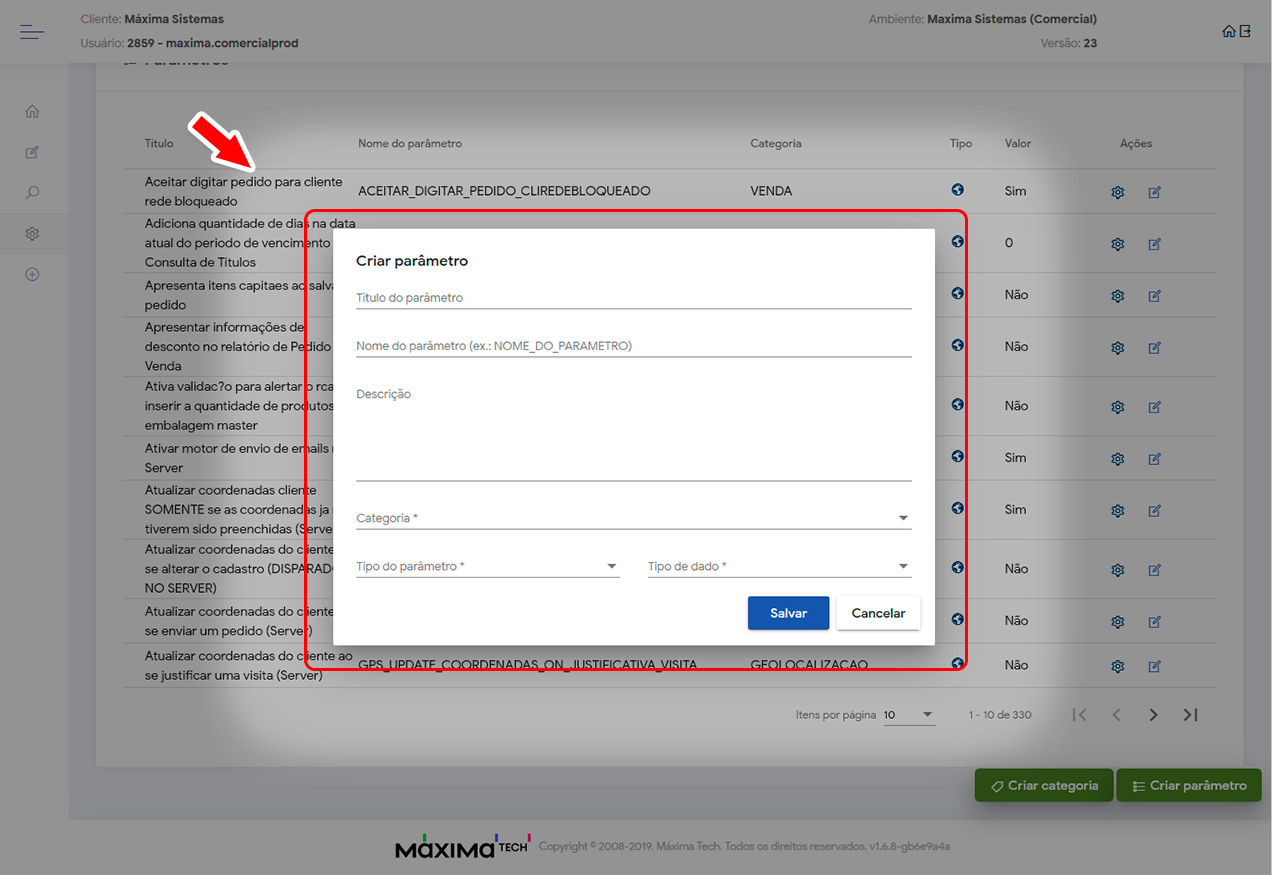Screen dimensions: 1272x875
Task: Edit the se justificar uma visita row
Action: point(1154,667)
